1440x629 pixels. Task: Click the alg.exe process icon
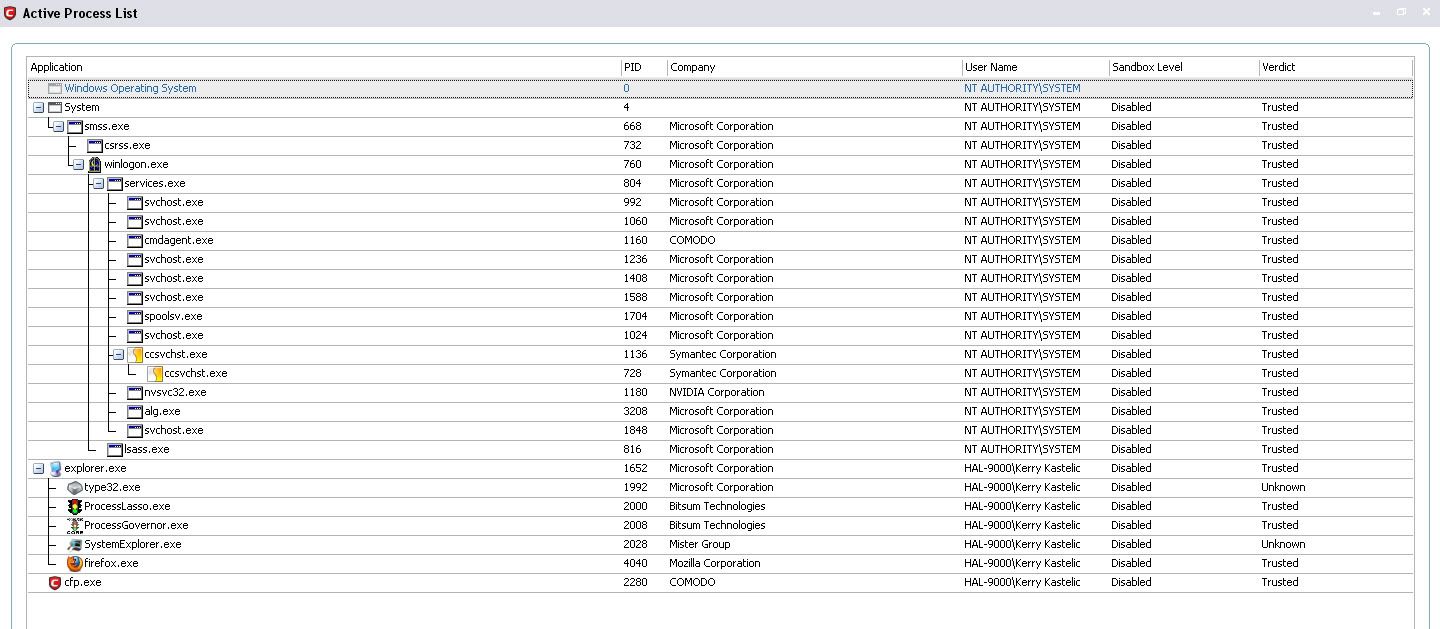tap(135, 411)
